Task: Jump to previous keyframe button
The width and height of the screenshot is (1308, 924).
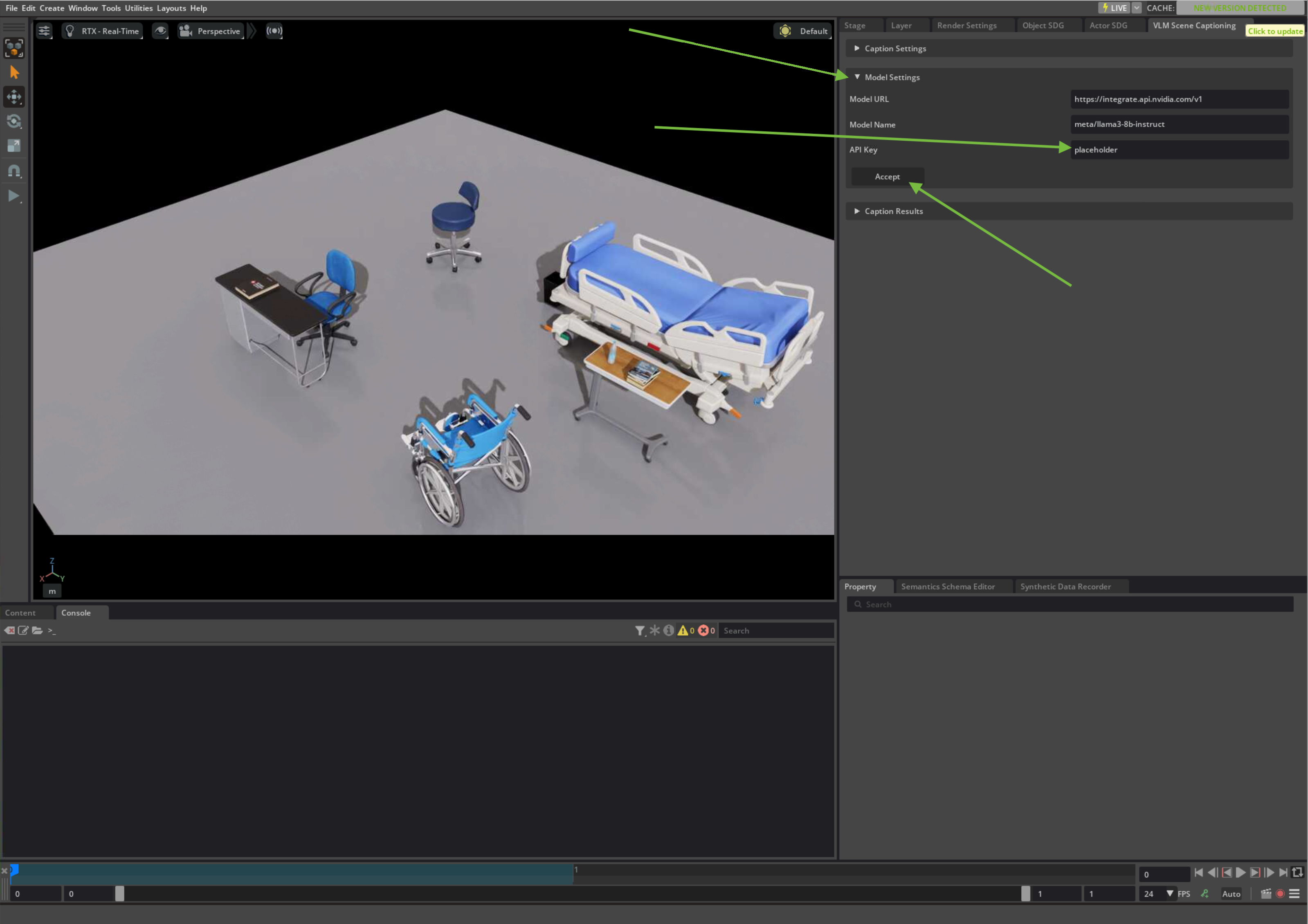Action: (x=1227, y=873)
